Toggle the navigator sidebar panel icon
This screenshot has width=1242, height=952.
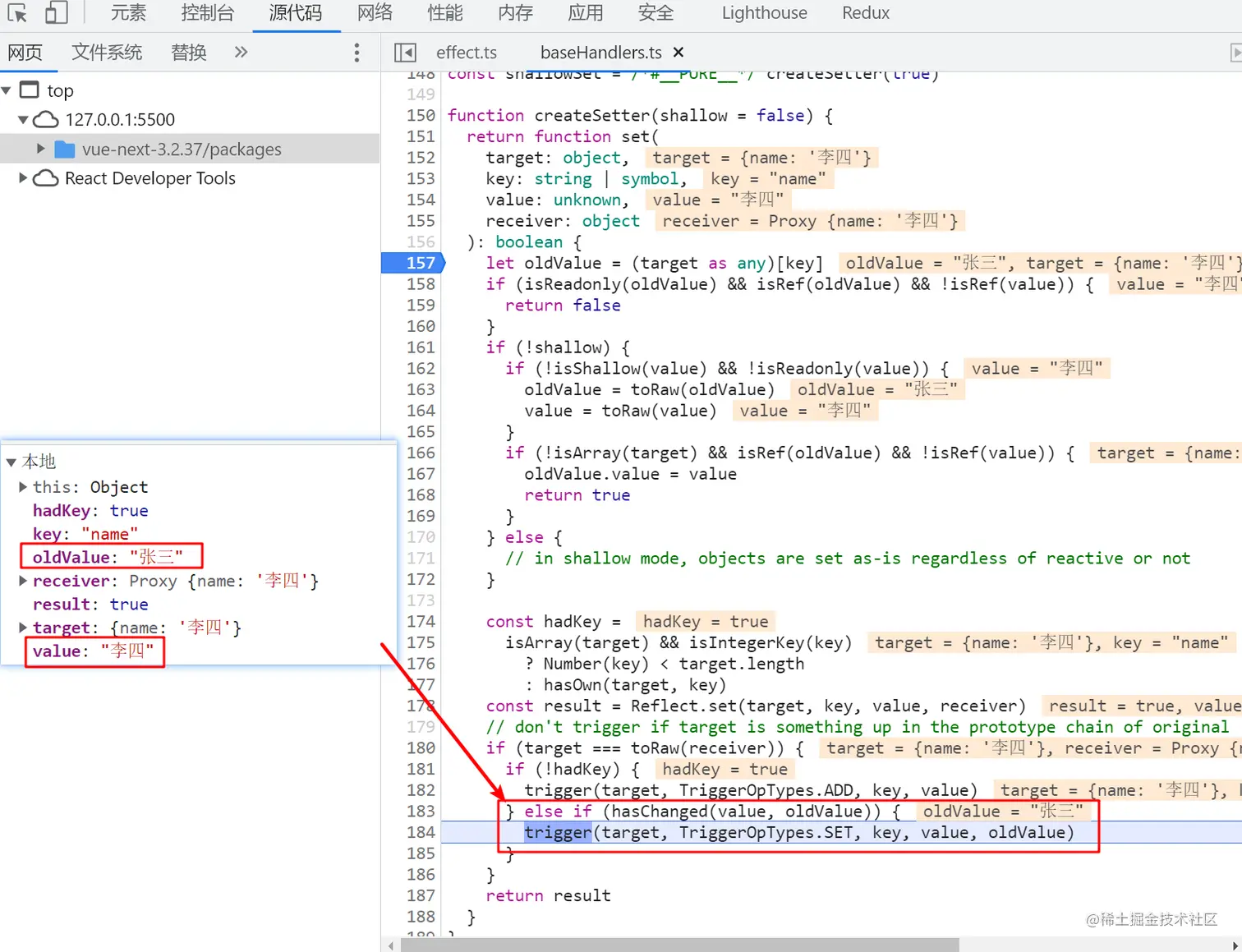pos(405,53)
